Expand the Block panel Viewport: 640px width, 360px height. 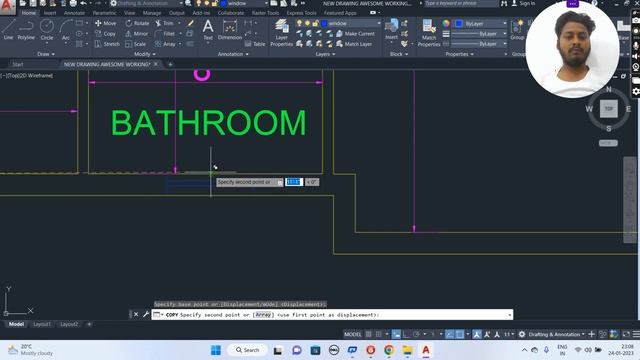click(x=399, y=54)
